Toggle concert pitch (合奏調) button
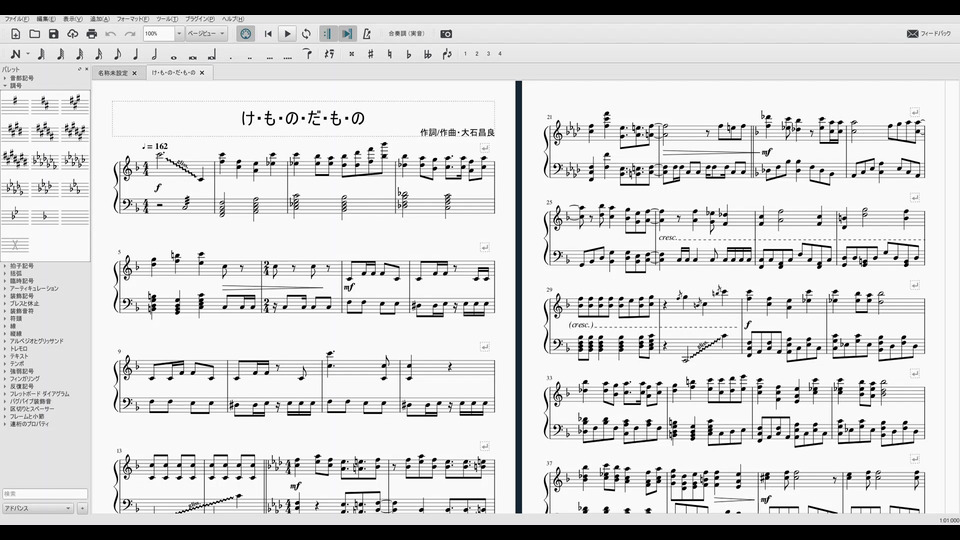The width and height of the screenshot is (960, 540). tap(406, 34)
